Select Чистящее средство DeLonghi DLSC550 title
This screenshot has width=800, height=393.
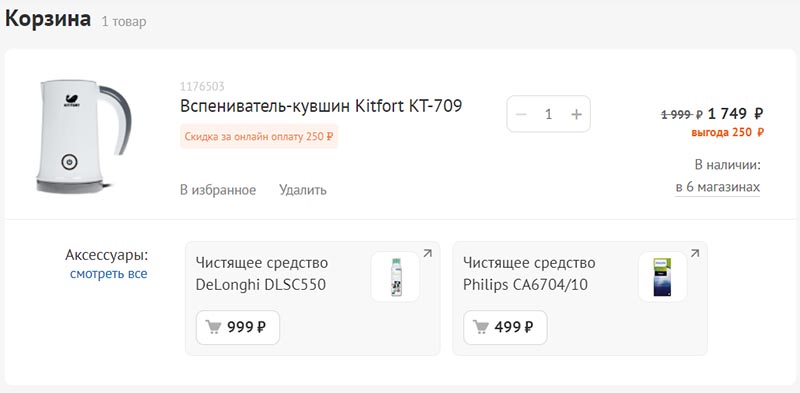(x=262, y=274)
